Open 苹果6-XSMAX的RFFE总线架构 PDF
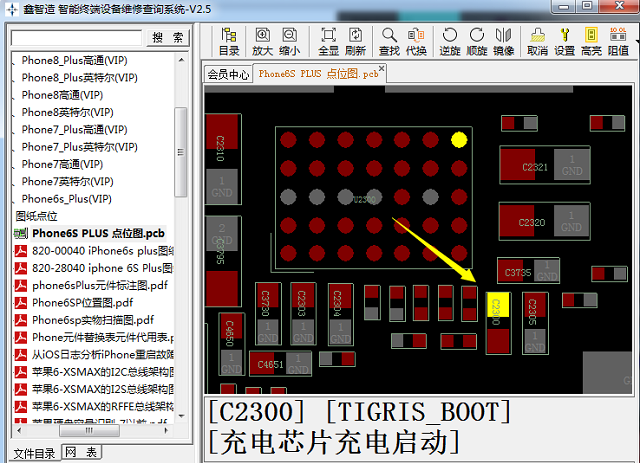Screen dimensions: 640x463 click(x=103, y=406)
